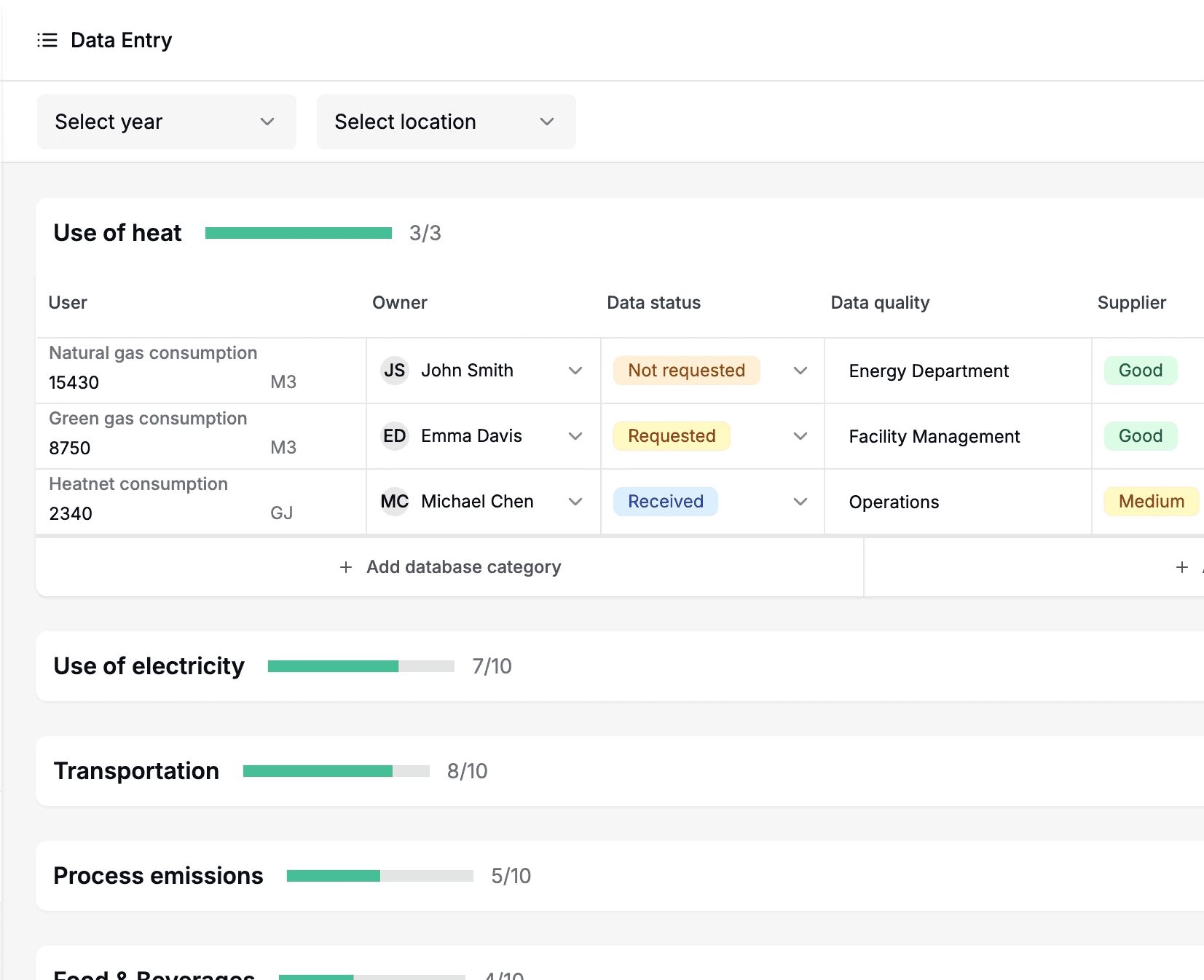This screenshot has height=980, width=1204.
Task: Open the Received status dropdown chevron
Action: (800, 502)
